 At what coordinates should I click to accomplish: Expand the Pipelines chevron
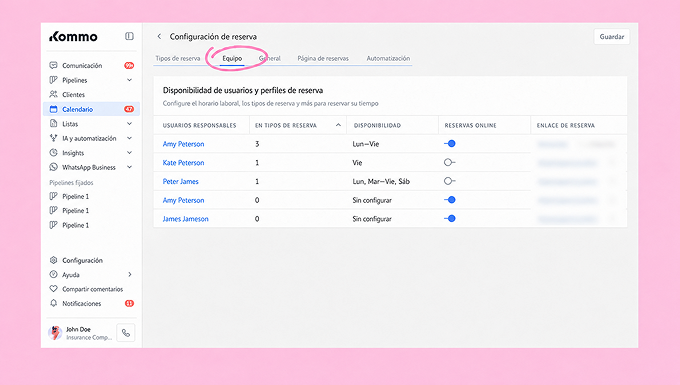point(129,80)
